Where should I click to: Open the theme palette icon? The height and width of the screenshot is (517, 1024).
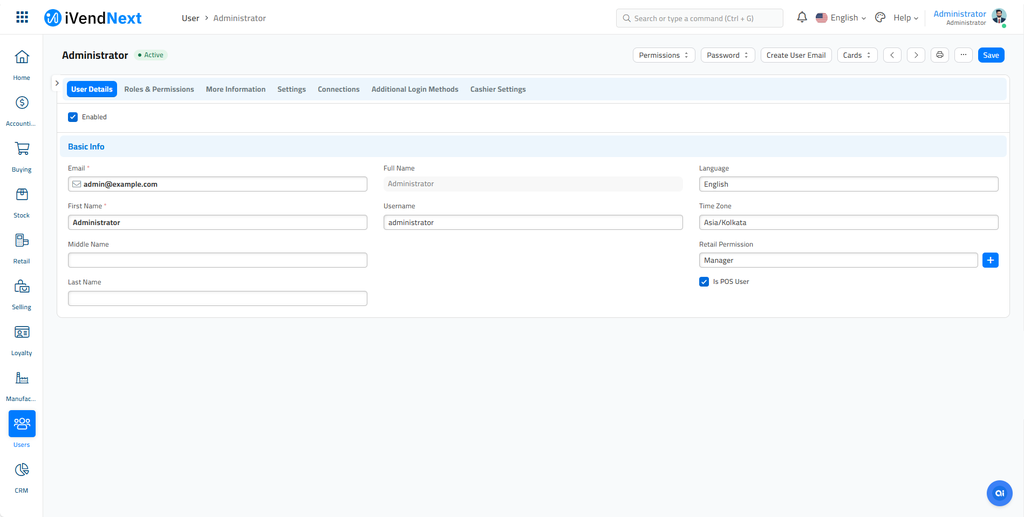click(x=880, y=18)
